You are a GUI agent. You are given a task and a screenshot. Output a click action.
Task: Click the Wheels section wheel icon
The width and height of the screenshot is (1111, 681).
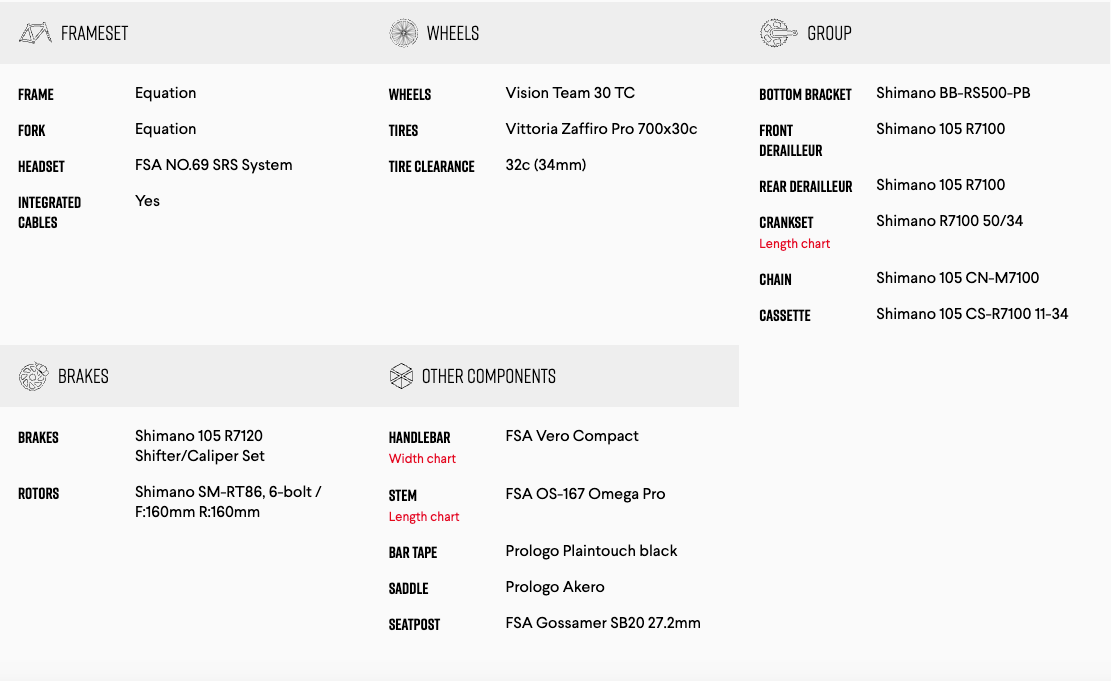pyautogui.click(x=403, y=33)
